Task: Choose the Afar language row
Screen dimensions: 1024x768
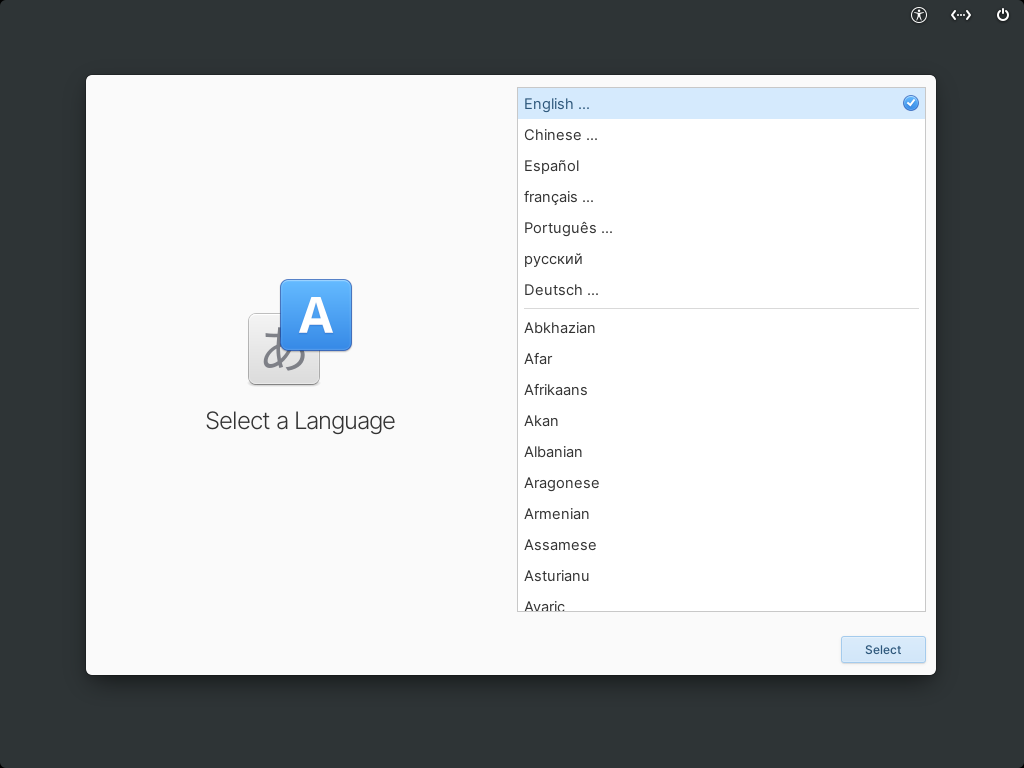Action: [x=721, y=359]
